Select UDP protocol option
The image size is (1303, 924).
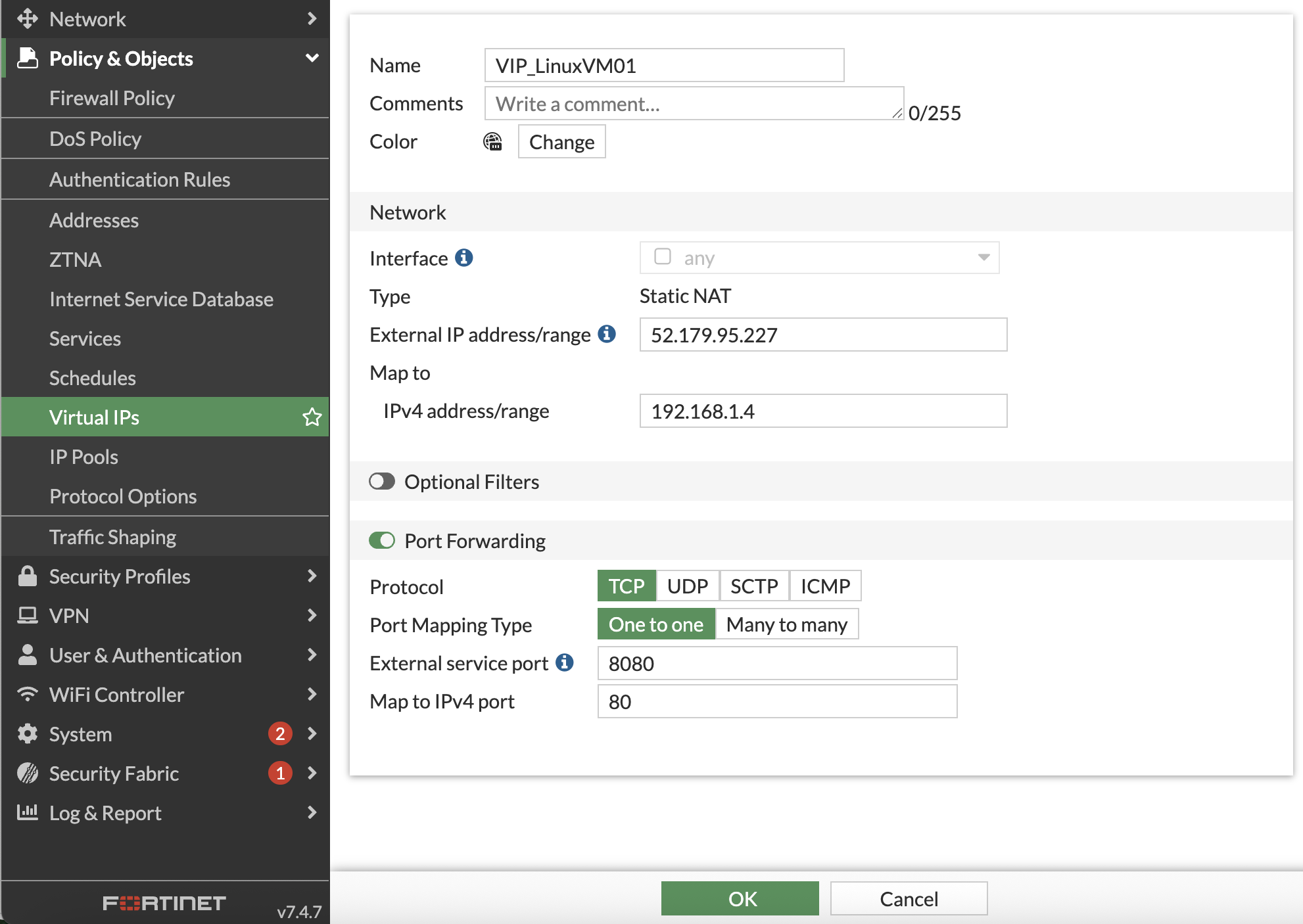[x=687, y=586]
